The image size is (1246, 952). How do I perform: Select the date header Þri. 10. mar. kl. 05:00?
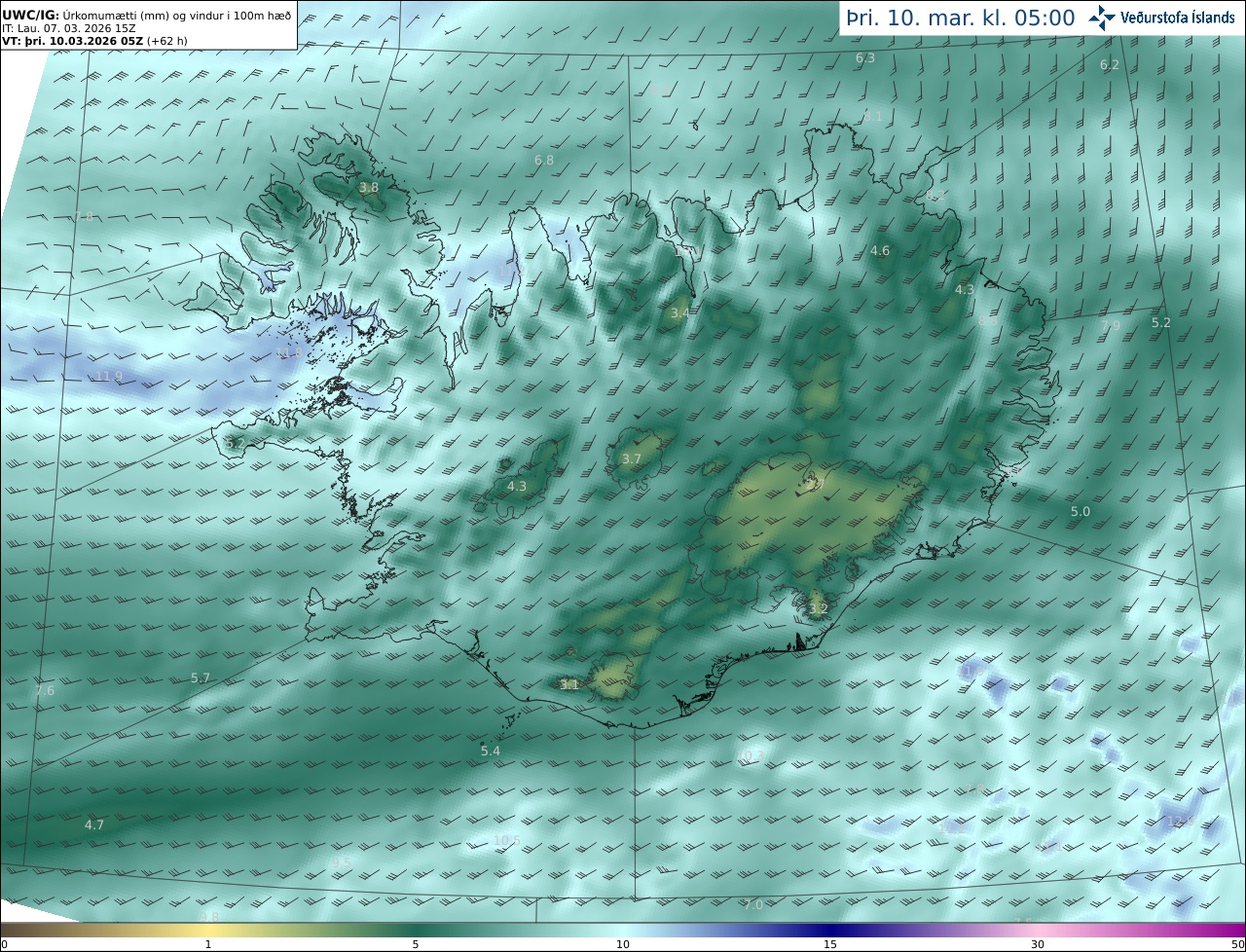961,18
